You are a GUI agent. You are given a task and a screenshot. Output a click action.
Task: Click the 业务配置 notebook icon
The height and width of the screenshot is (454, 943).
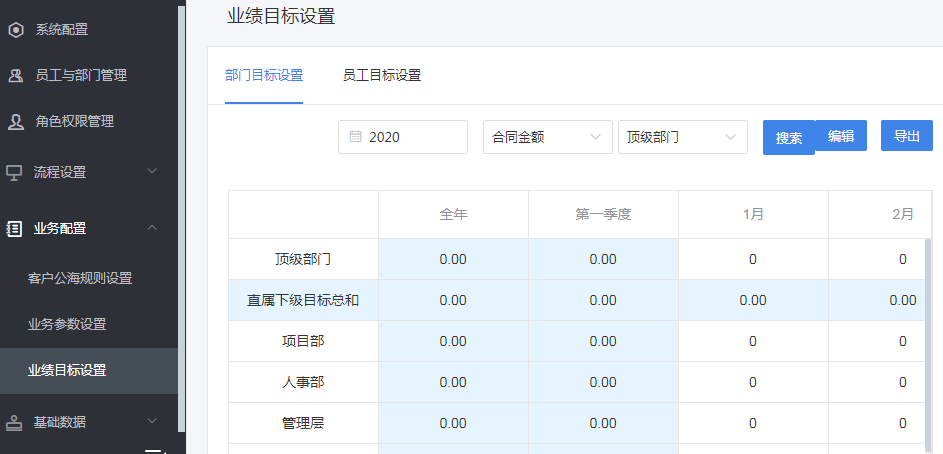pos(14,229)
